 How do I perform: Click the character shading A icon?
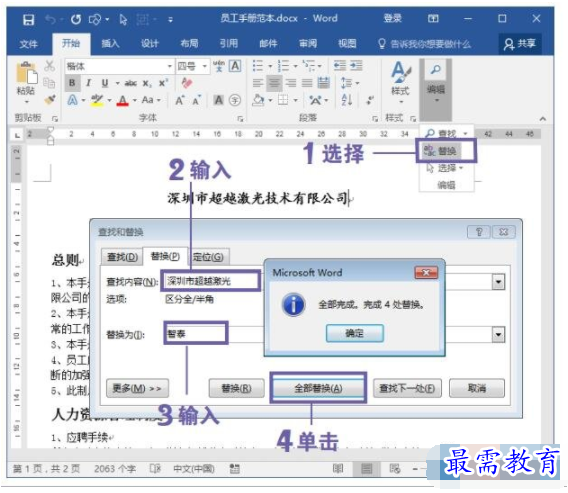tap(218, 100)
